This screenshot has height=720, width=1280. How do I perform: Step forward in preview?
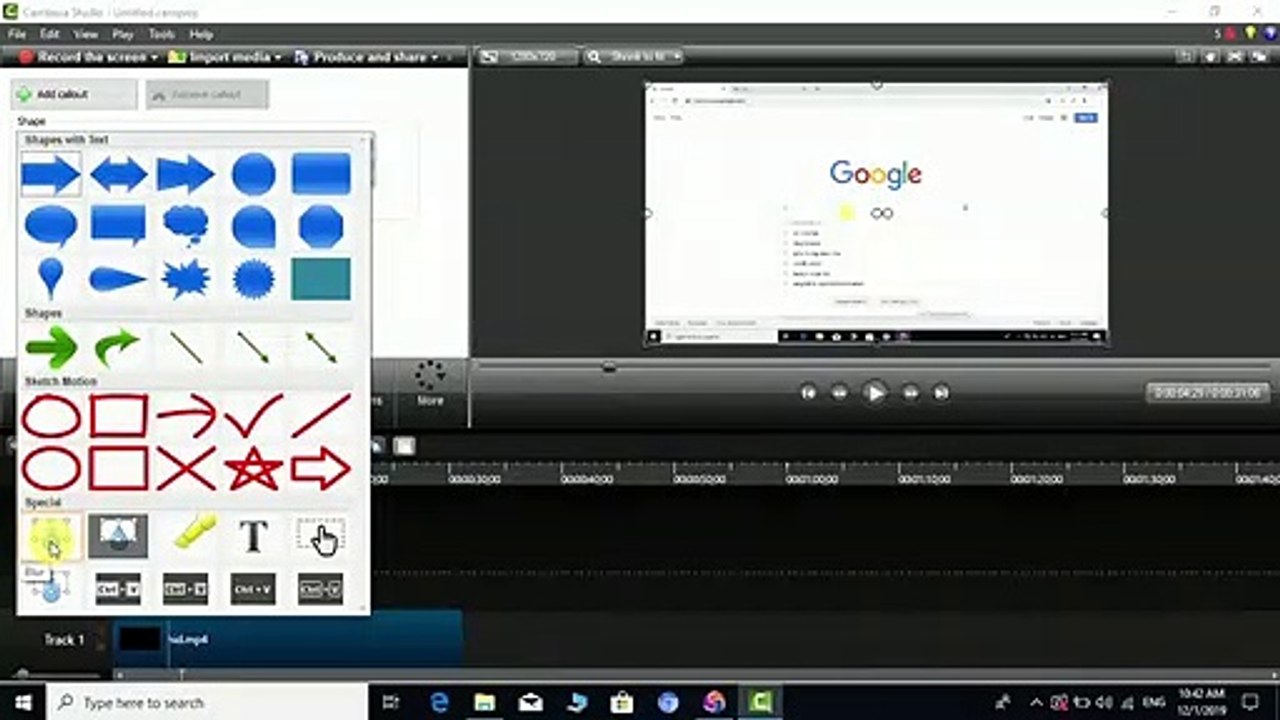(x=910, y=393)
